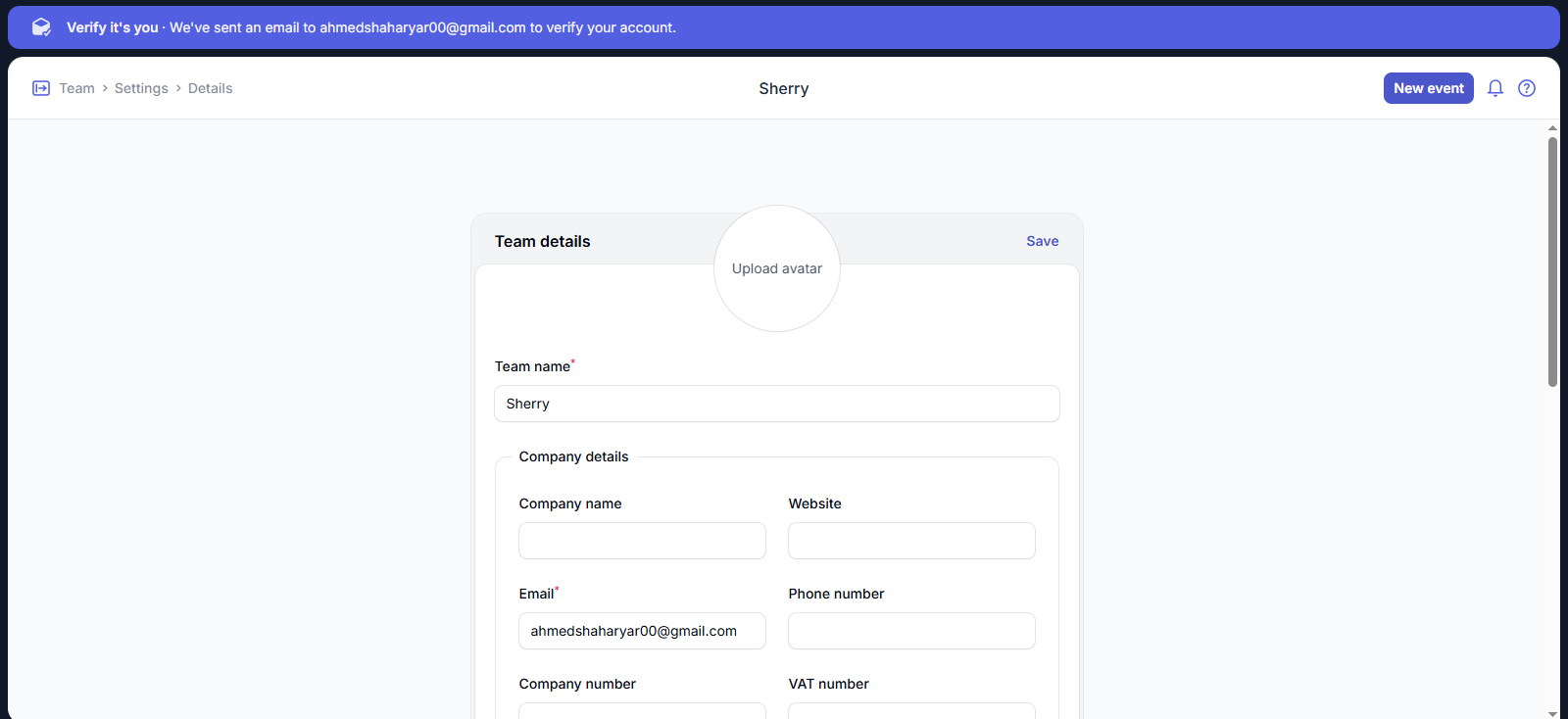Focus the Team name field
This screenshot has height=719, width=1568.
point(776,404)
